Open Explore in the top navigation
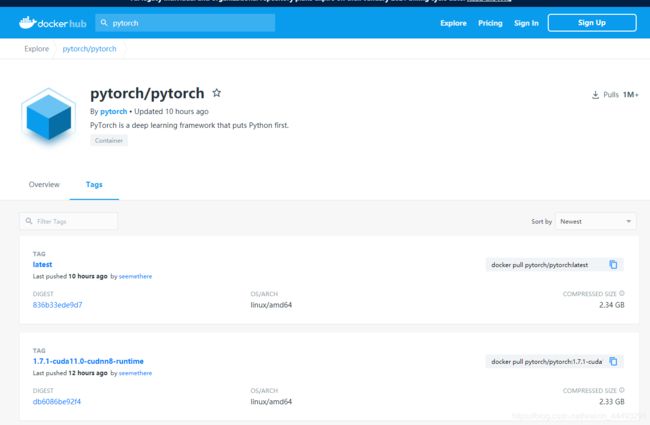The image size is (650, 425). [454, 23]
